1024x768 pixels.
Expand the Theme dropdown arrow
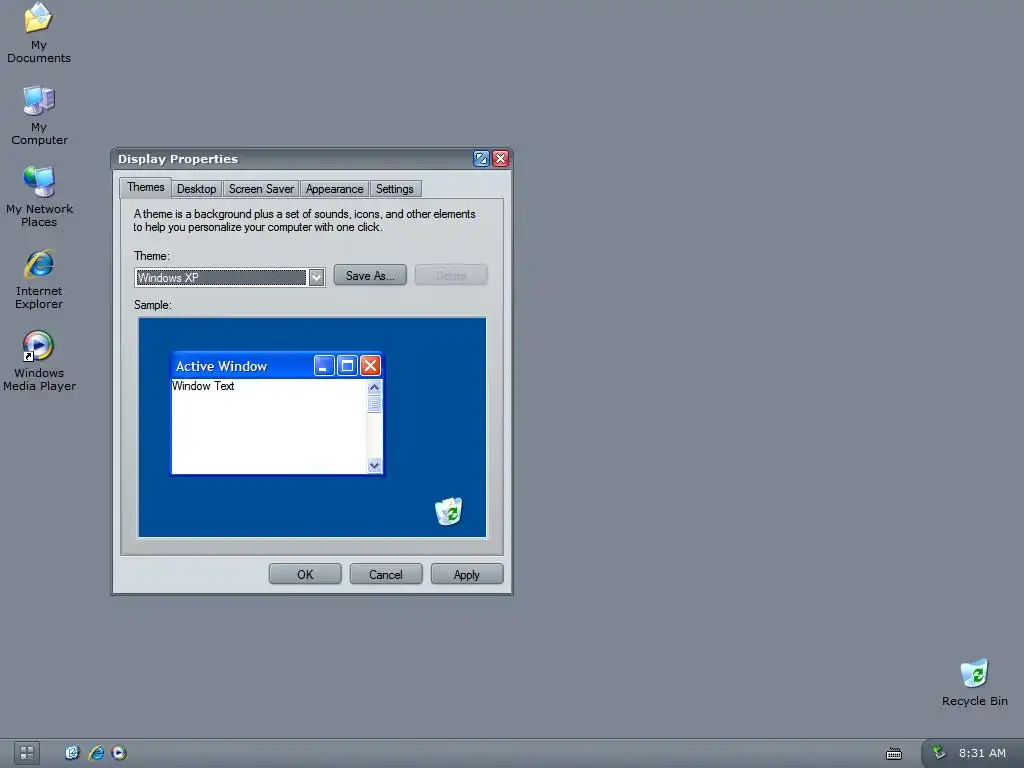pyautogui.click(x=316, y=278)
